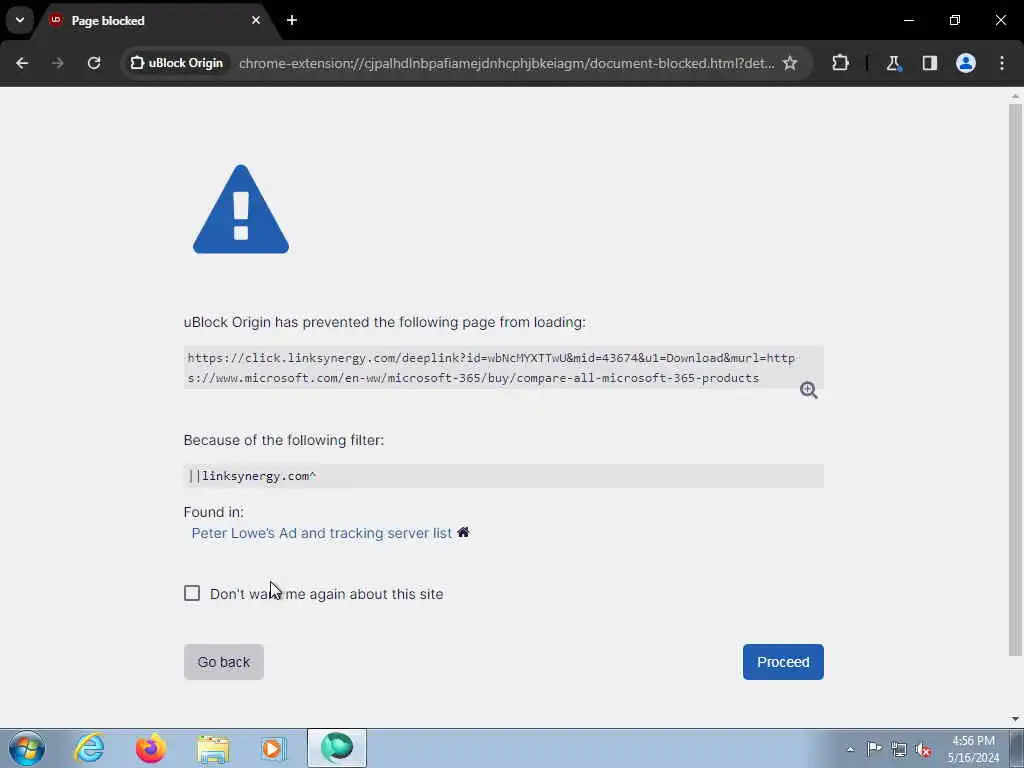Open Action Center flag icon
This screenshot has height=768, width=1024.
tap(874, 749)
